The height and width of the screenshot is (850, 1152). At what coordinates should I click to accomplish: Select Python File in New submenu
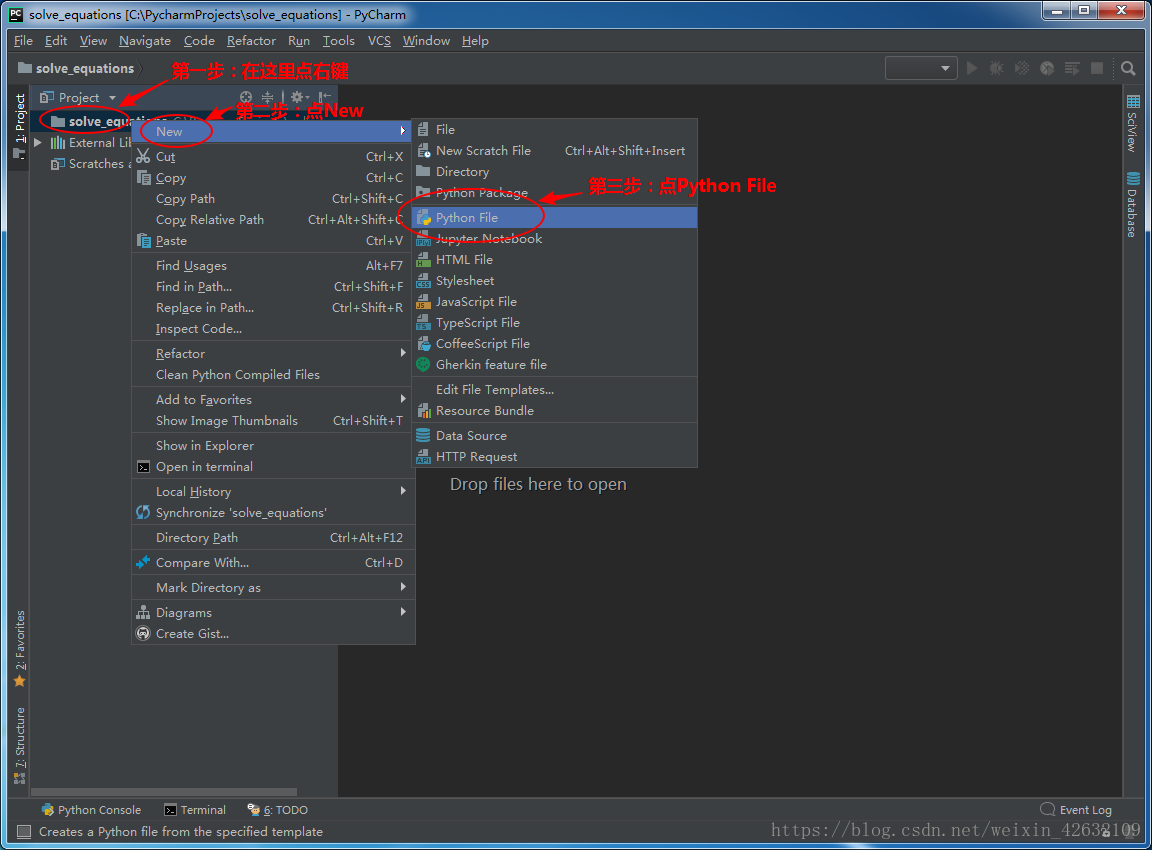tap(555, 217)
